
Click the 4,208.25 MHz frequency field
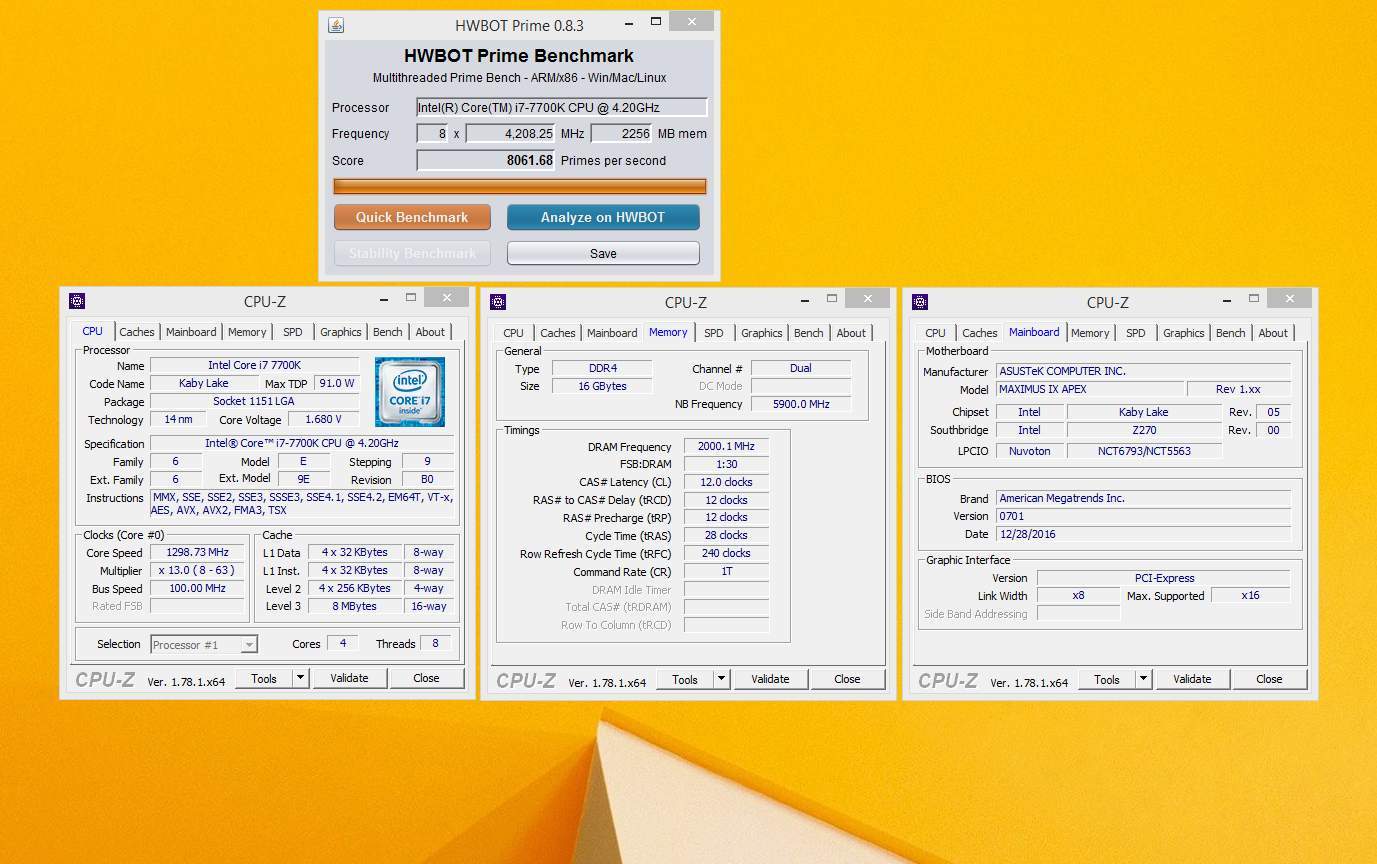point(510,133)
